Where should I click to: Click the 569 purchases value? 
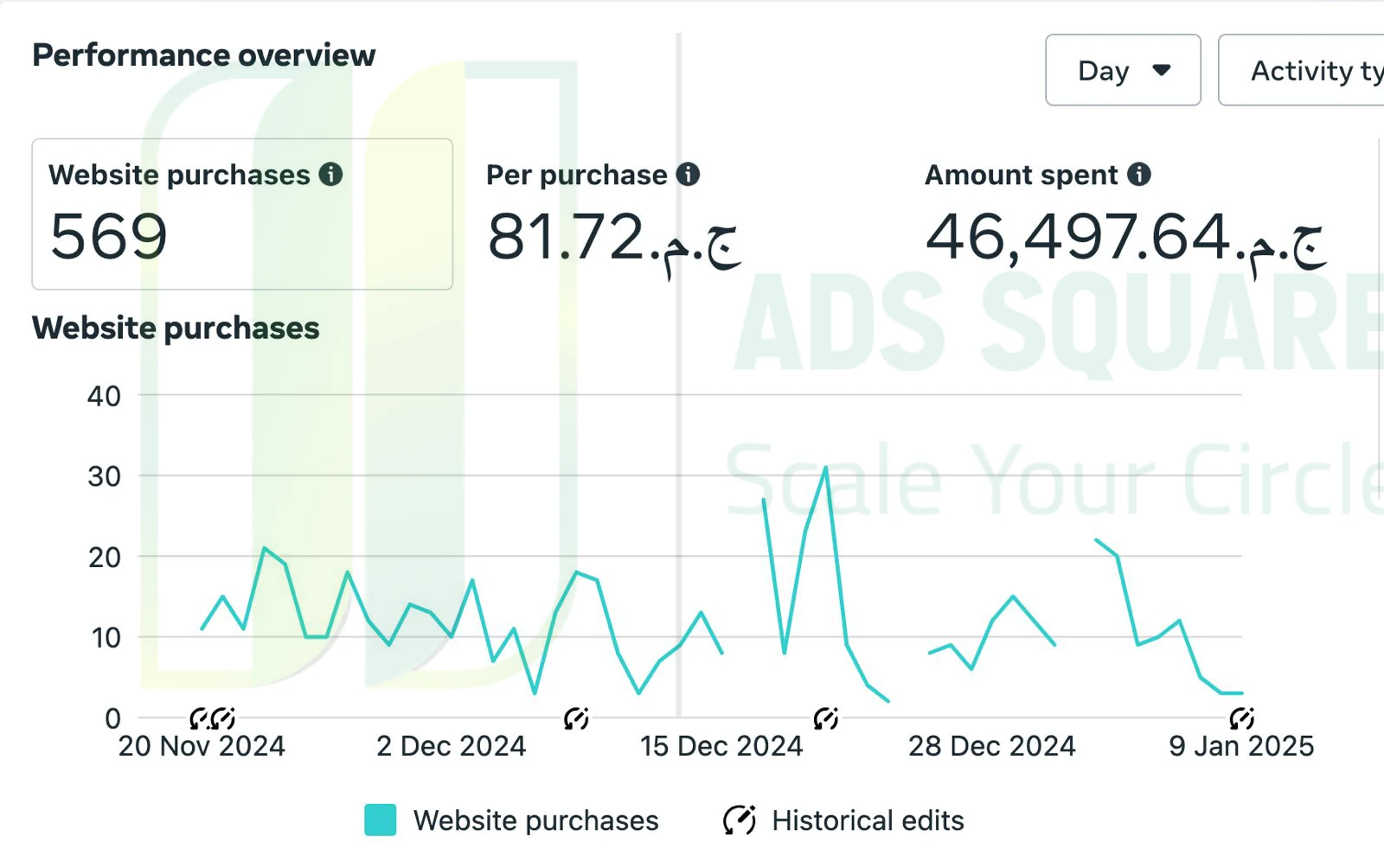(x=109, y=237)
